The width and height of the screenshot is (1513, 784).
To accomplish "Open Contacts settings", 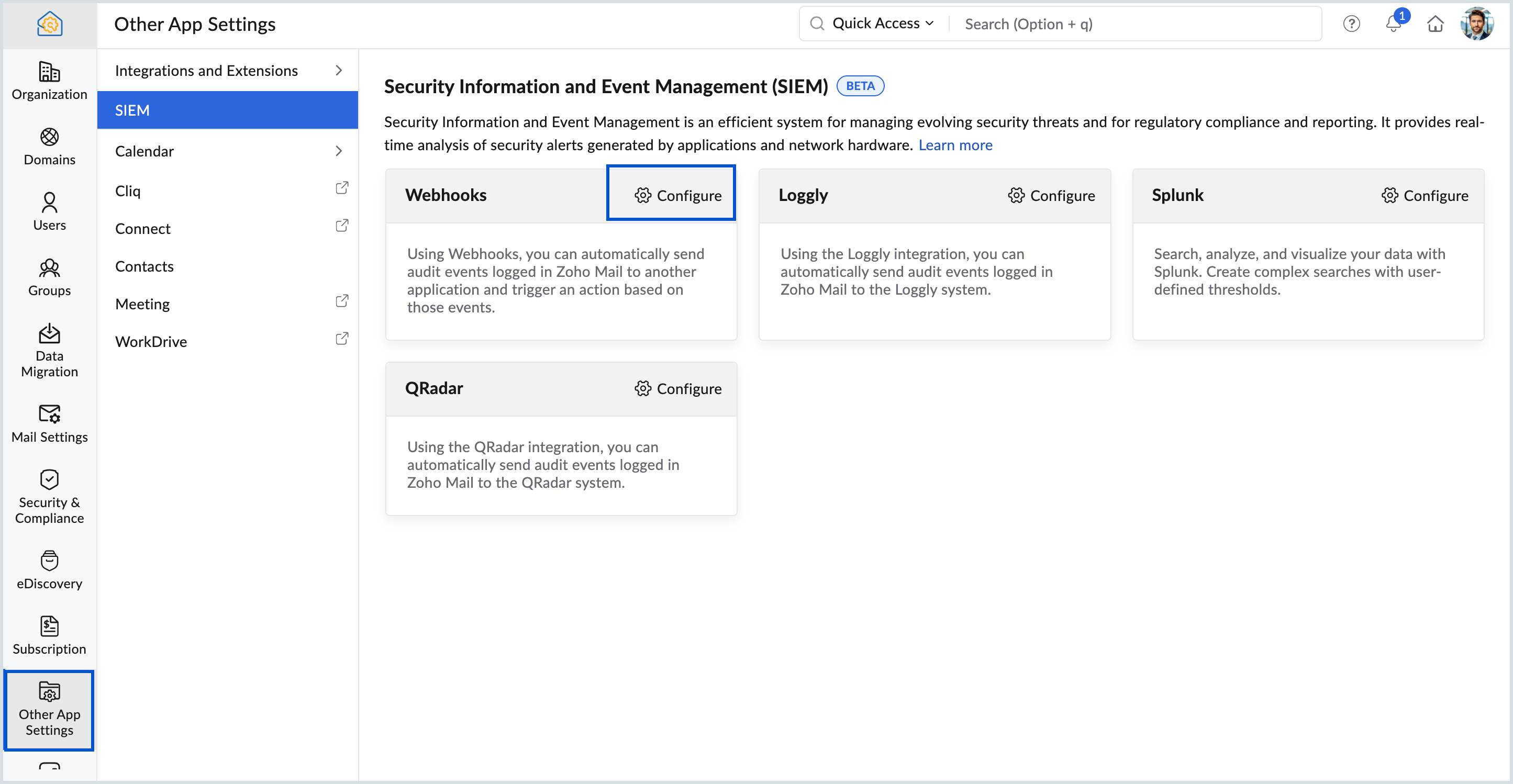I will tap(144, 266).
